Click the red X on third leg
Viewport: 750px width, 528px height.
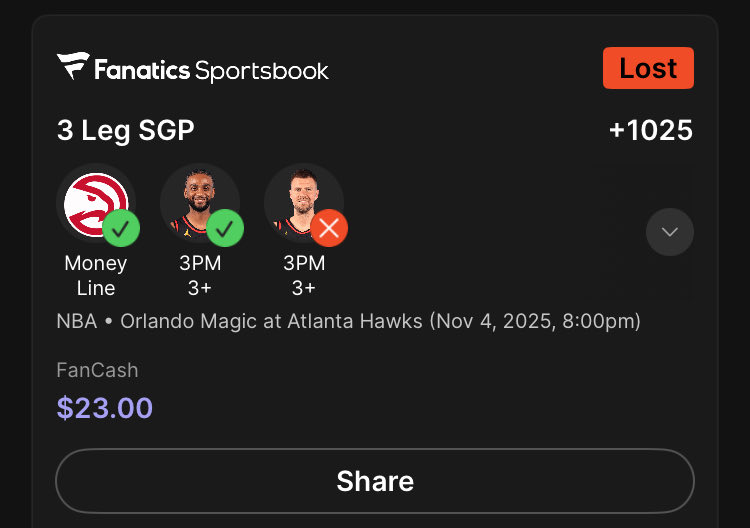pos(329,228)
